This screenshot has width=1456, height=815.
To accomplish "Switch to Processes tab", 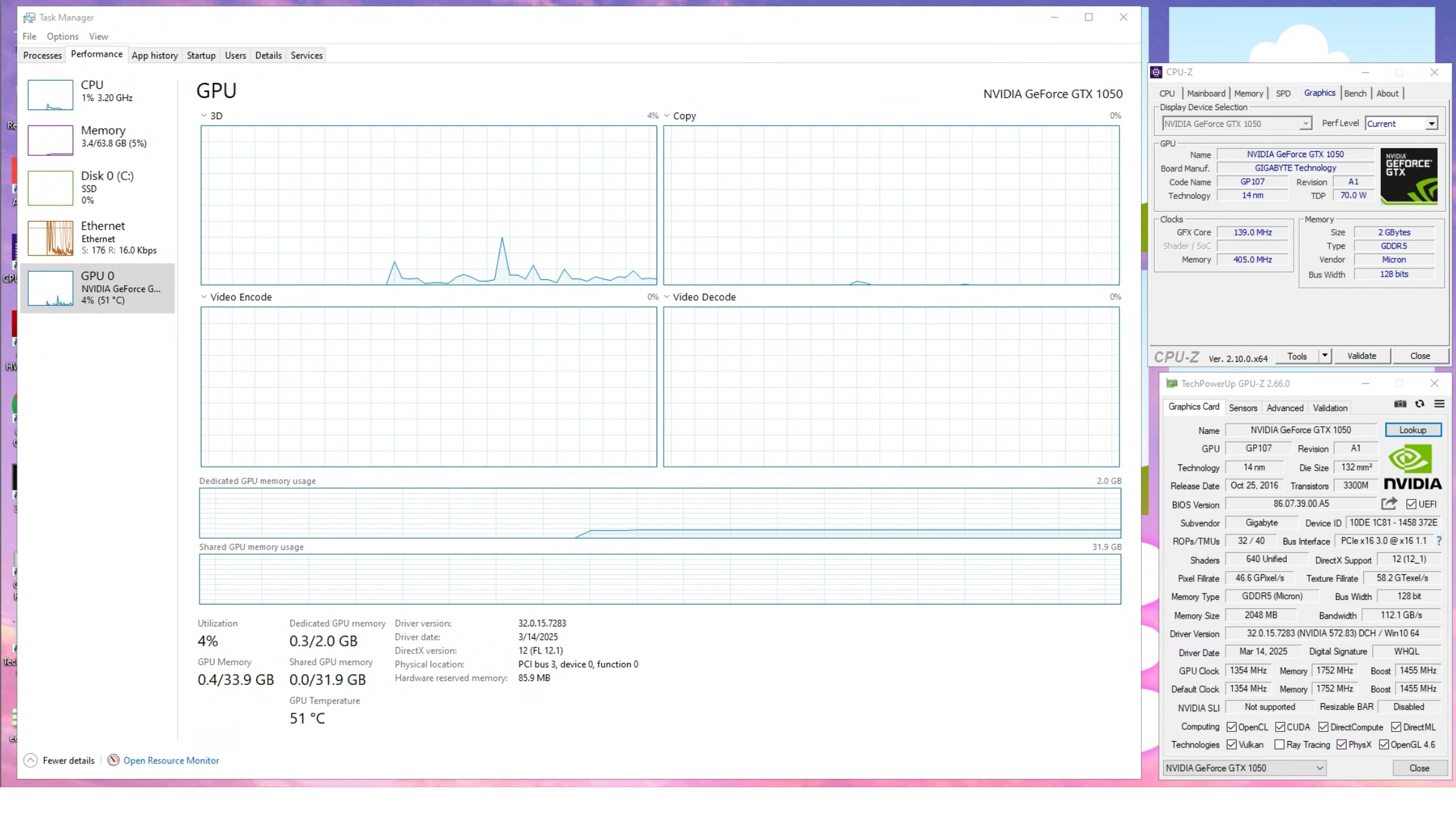I will point(42,55).
